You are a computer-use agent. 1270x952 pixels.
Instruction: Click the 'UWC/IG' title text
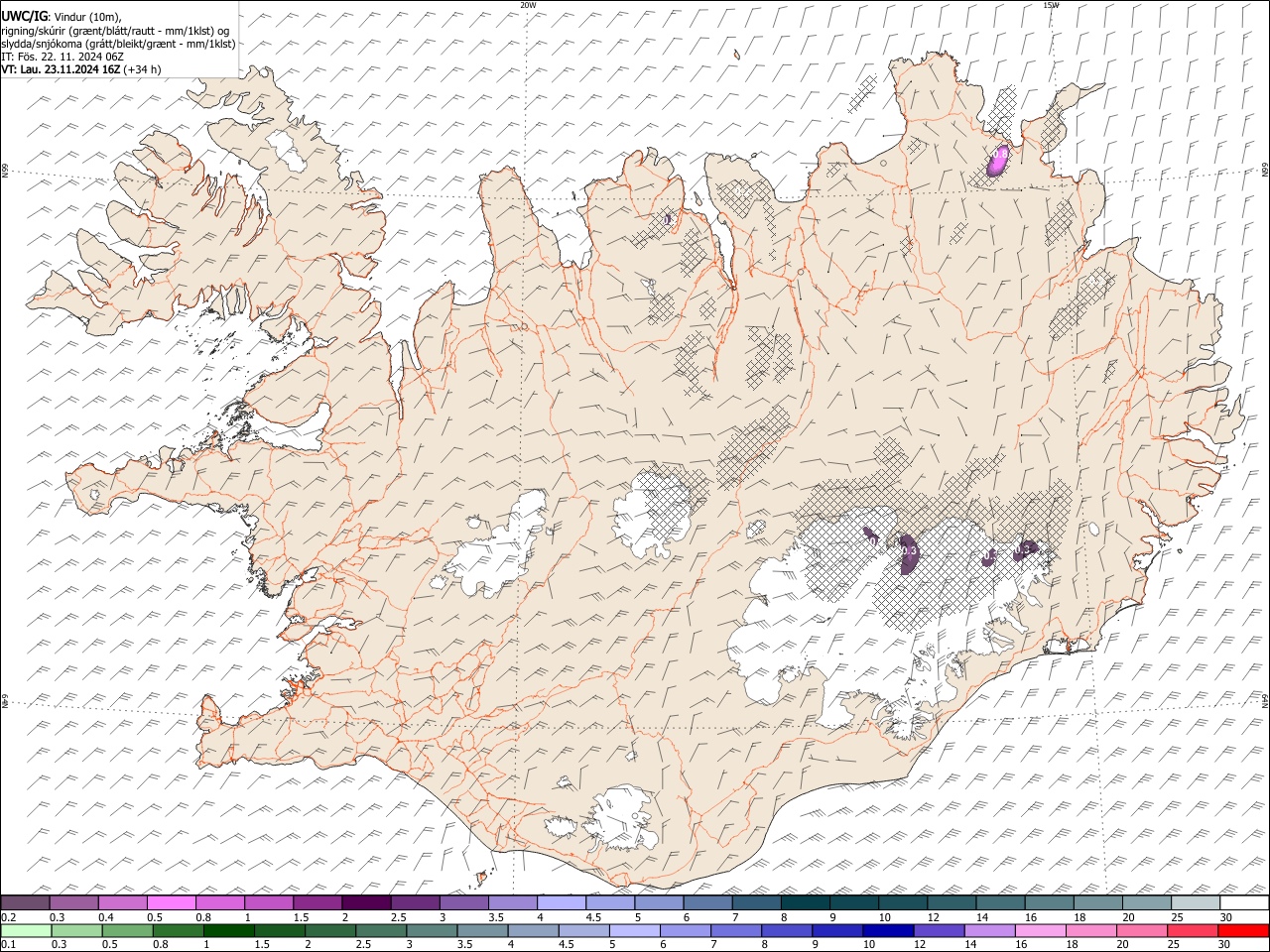[24, 16]
